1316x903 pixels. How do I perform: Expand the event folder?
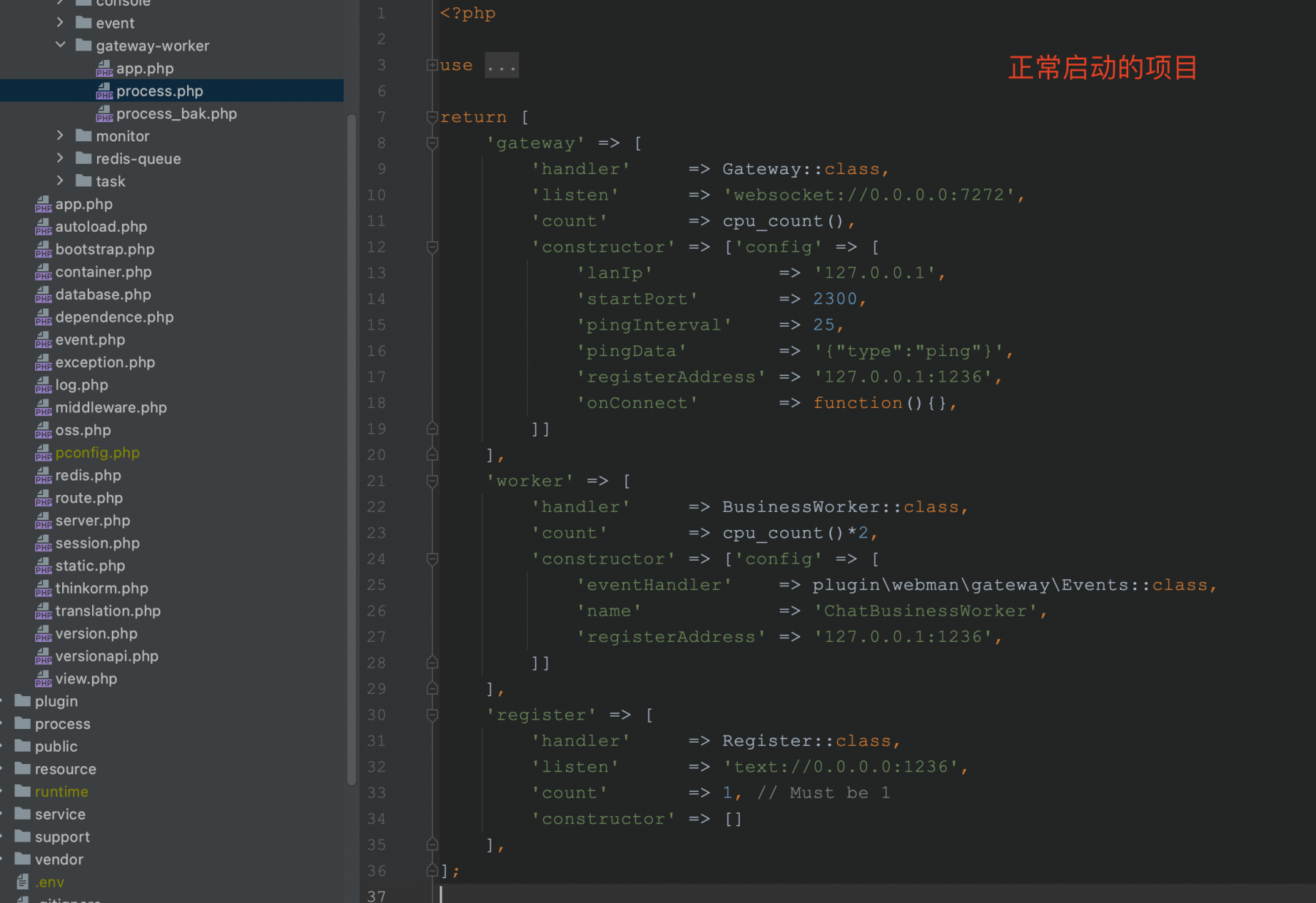point(61,23)
